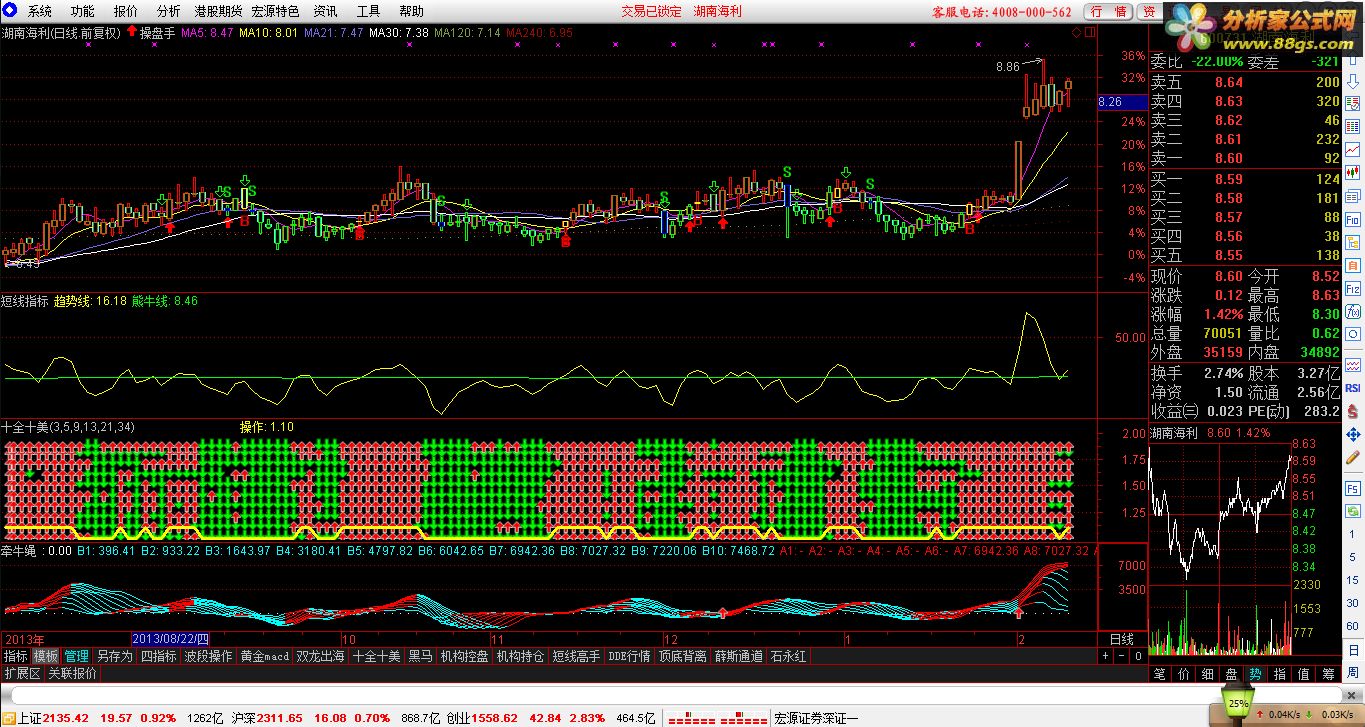This screenshot has width=1365, height=727.
Task: Switch to the 笔 tab under the intraday chart
Action: click(1159, 674)
